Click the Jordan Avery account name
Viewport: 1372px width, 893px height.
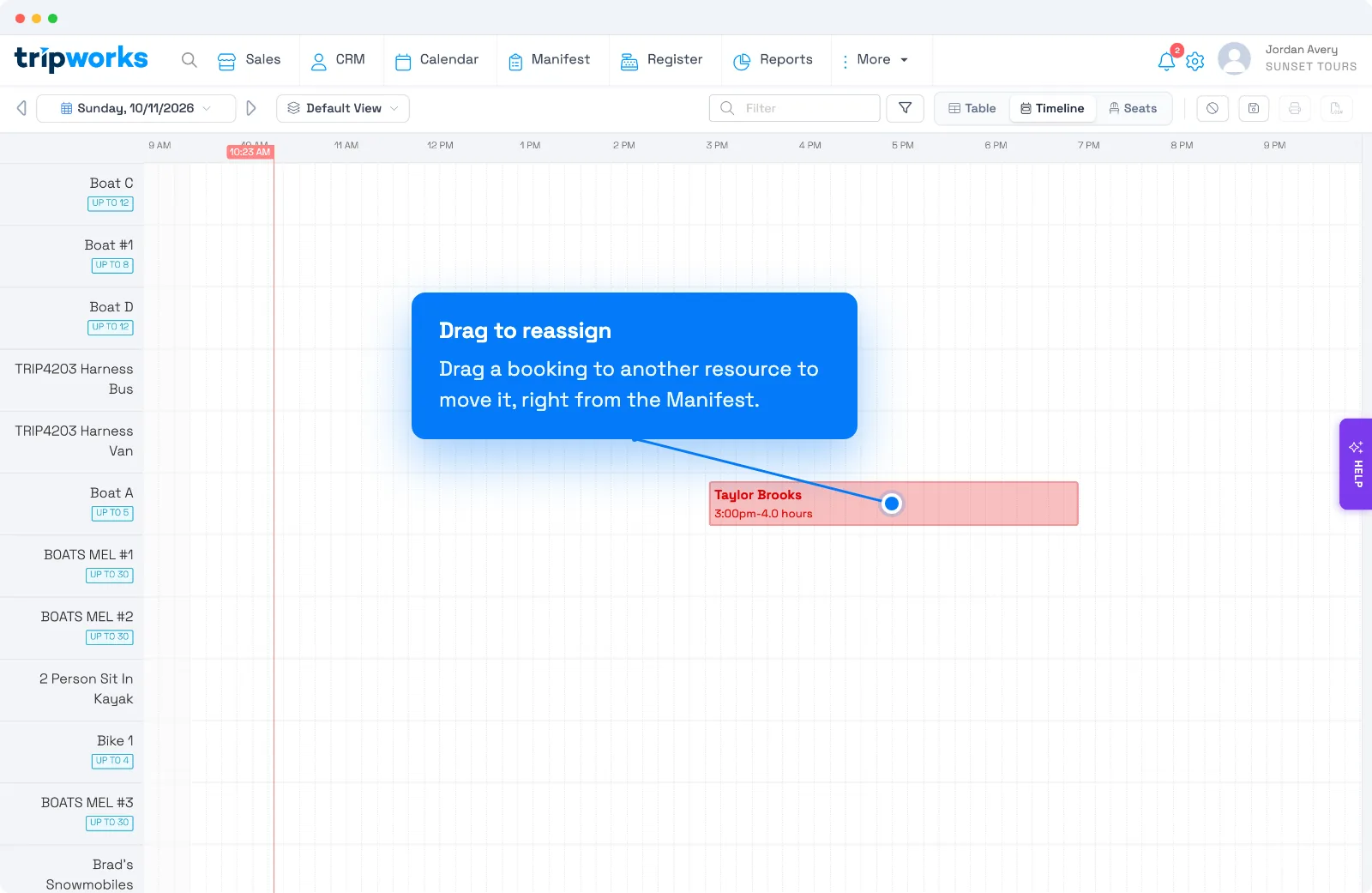click(1302, 50)
